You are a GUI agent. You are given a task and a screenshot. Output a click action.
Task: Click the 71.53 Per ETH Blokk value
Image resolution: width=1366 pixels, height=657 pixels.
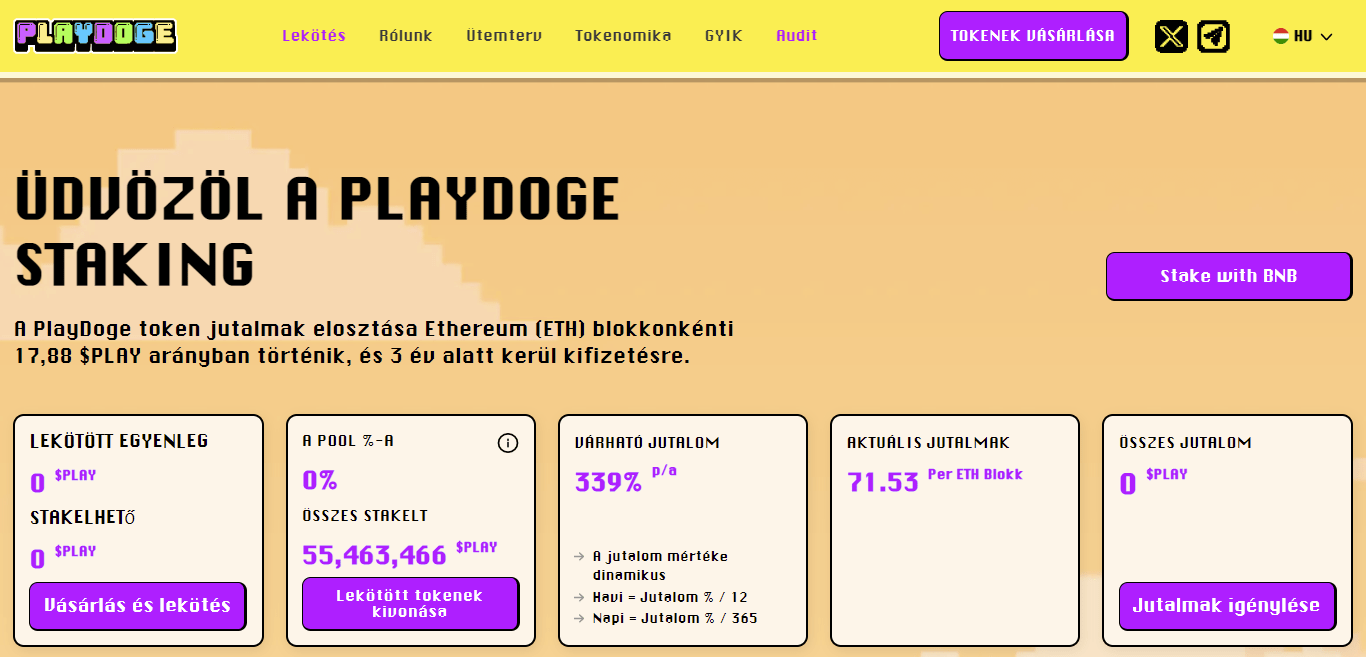point(882,482)
